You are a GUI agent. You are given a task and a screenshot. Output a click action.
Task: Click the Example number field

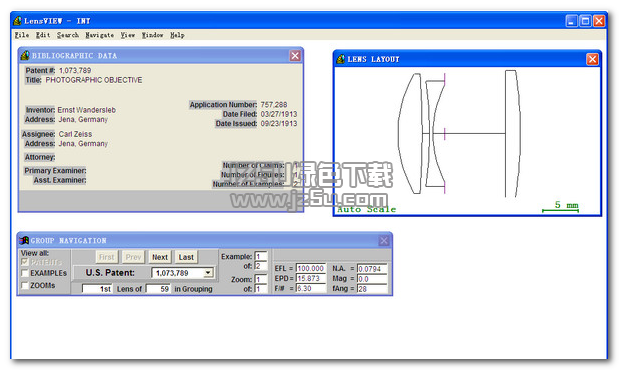261,256
